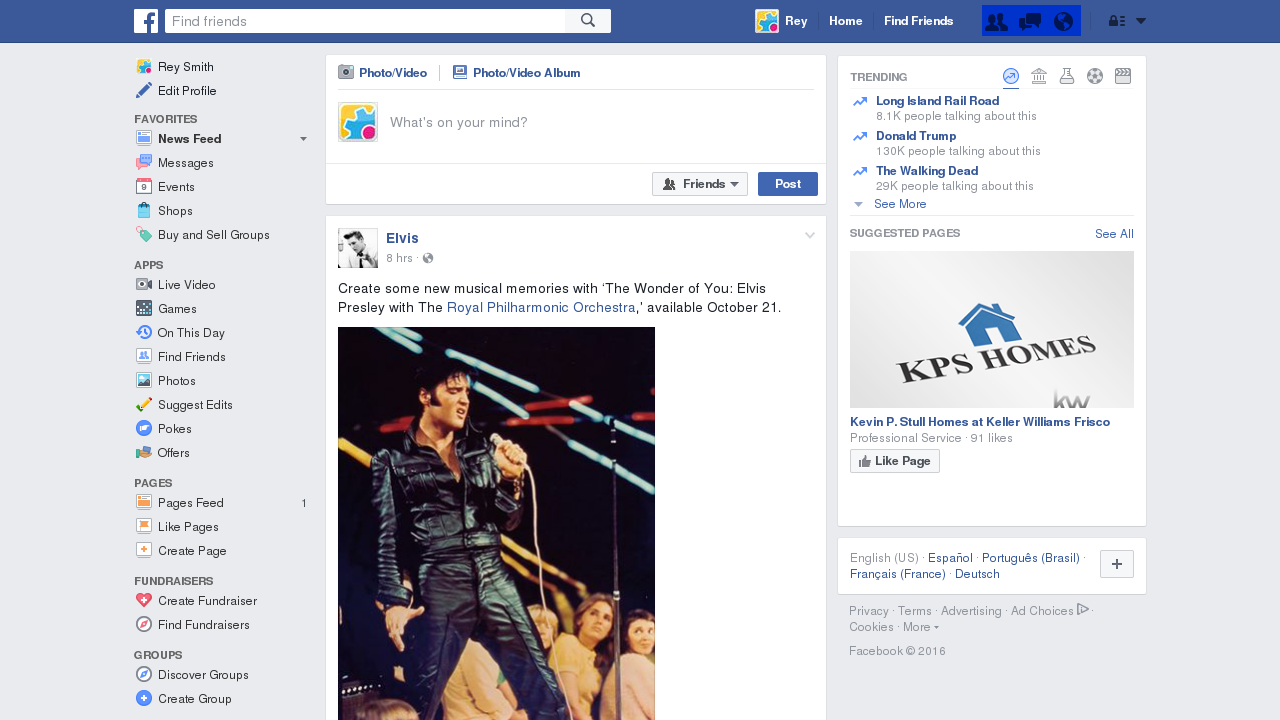Select Photo/Video composer tab
1280x720 pixels.
coord(382,73)
